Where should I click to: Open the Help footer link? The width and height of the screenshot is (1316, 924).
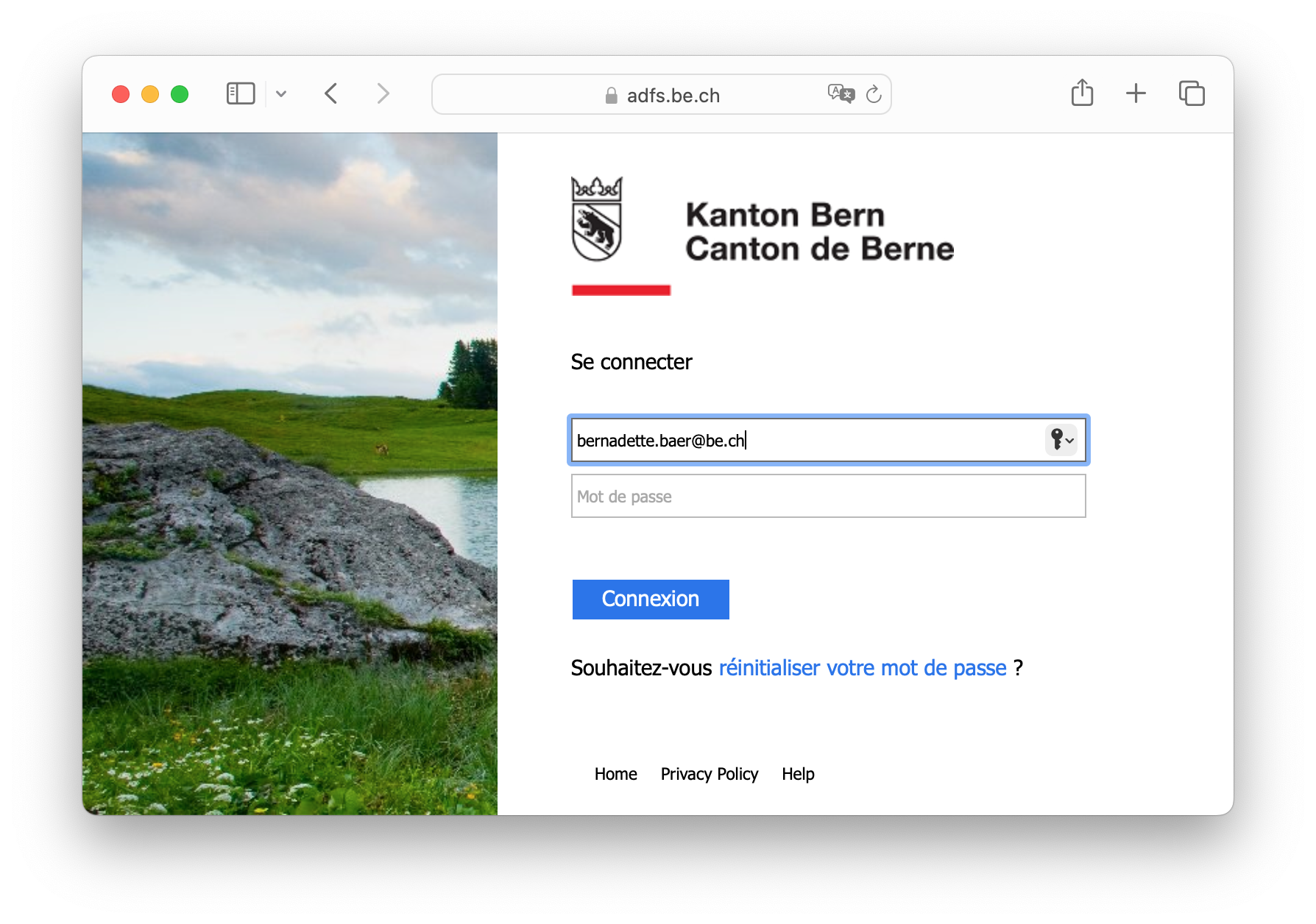[x=798, y=774]
